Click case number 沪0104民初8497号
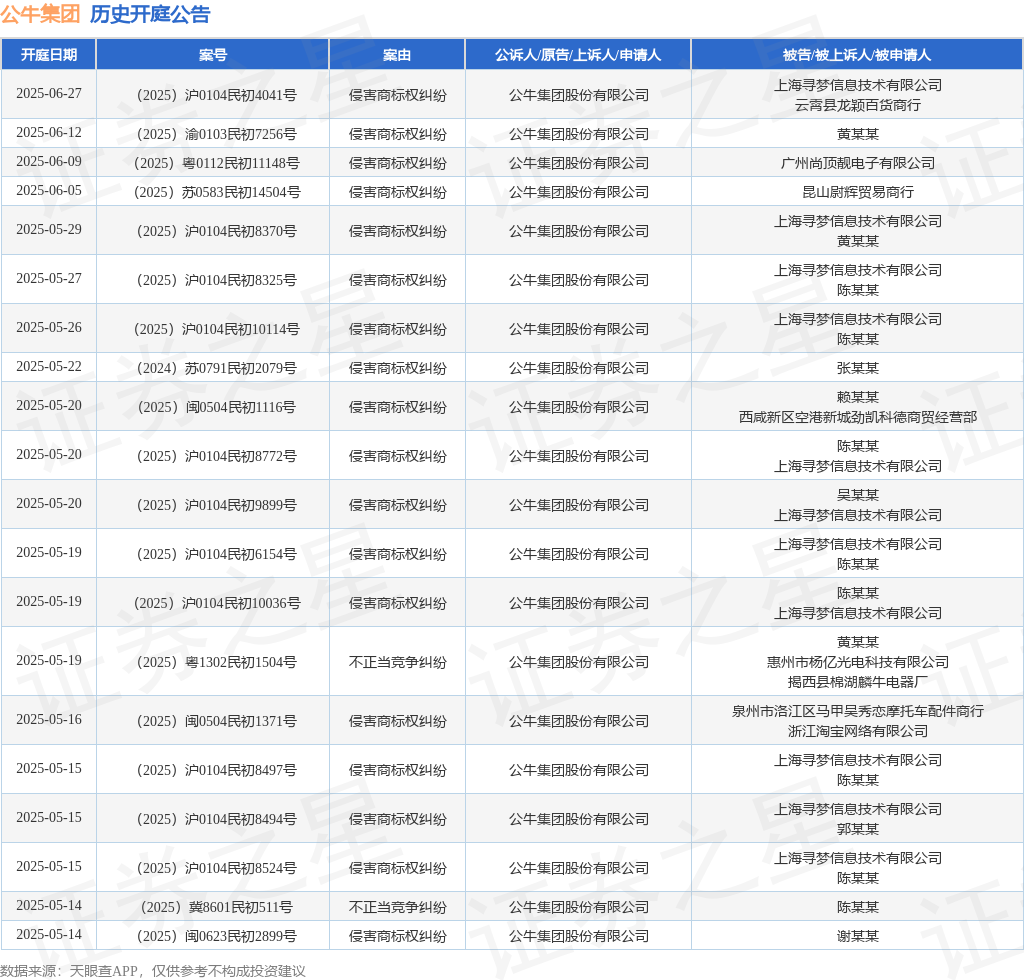 click(216, 771)
